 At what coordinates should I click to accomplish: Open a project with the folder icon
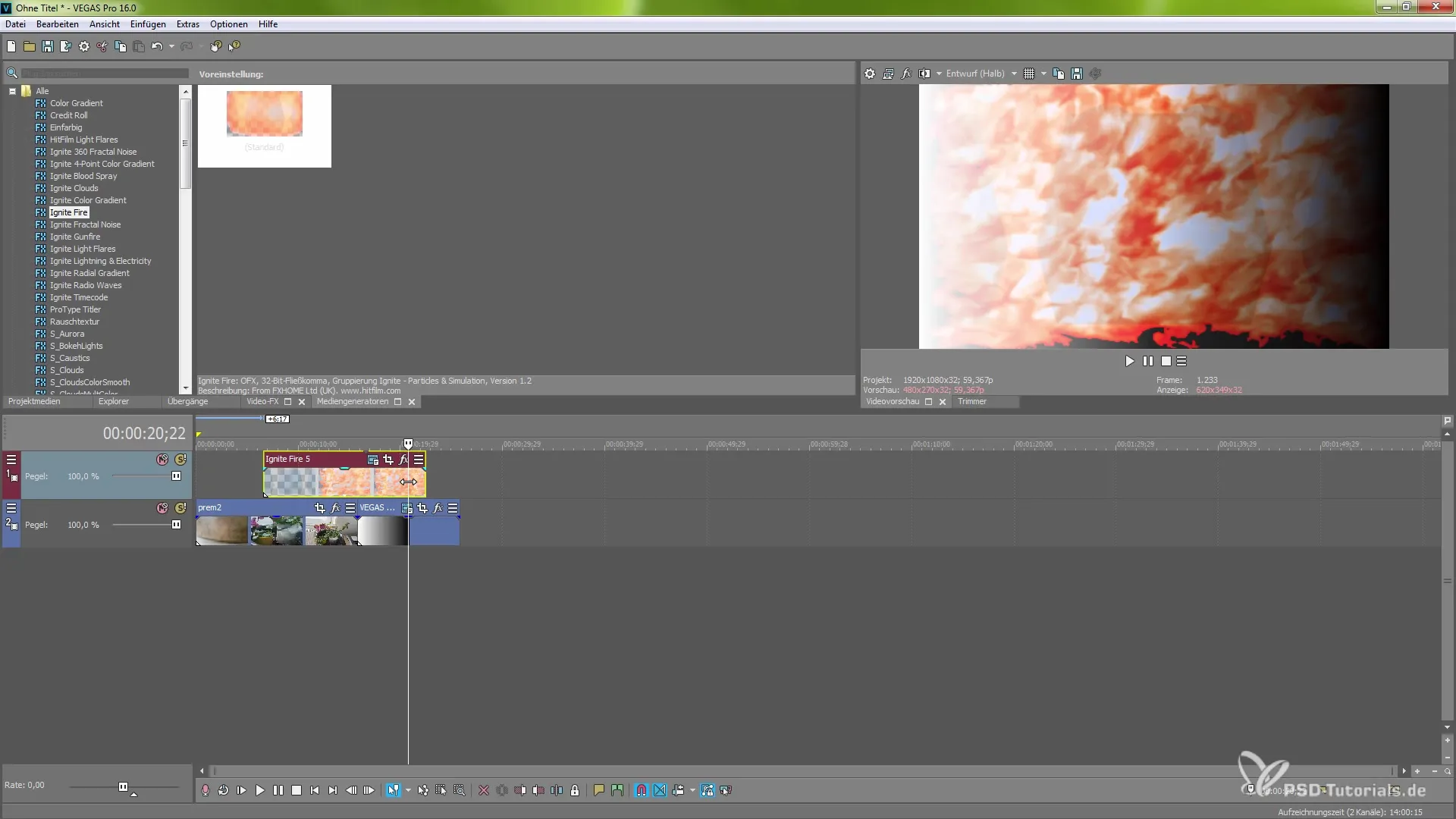coord(30,46)
